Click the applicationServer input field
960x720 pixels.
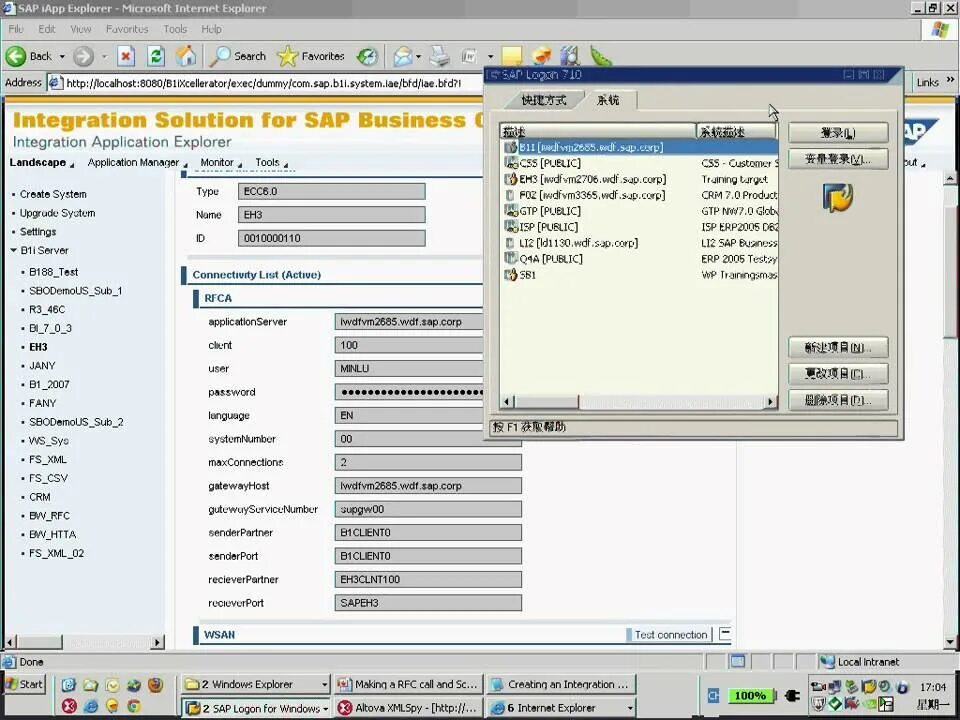(x=408, y=321)
